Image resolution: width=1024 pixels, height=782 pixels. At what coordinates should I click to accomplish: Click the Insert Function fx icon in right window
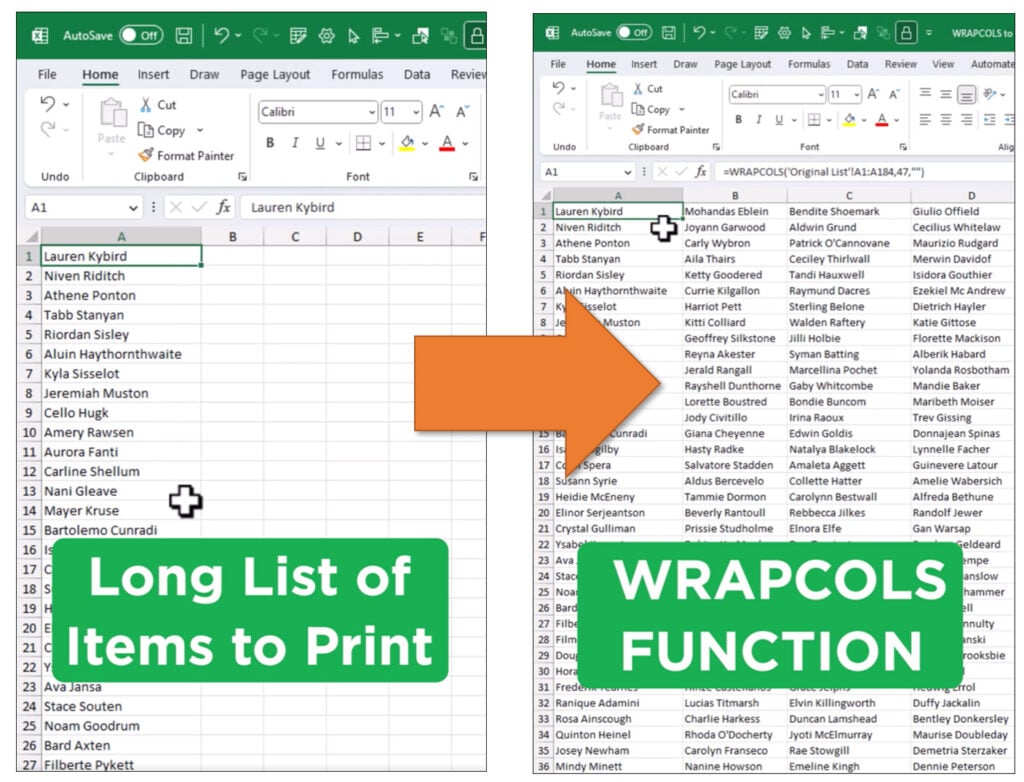(701, 172)
